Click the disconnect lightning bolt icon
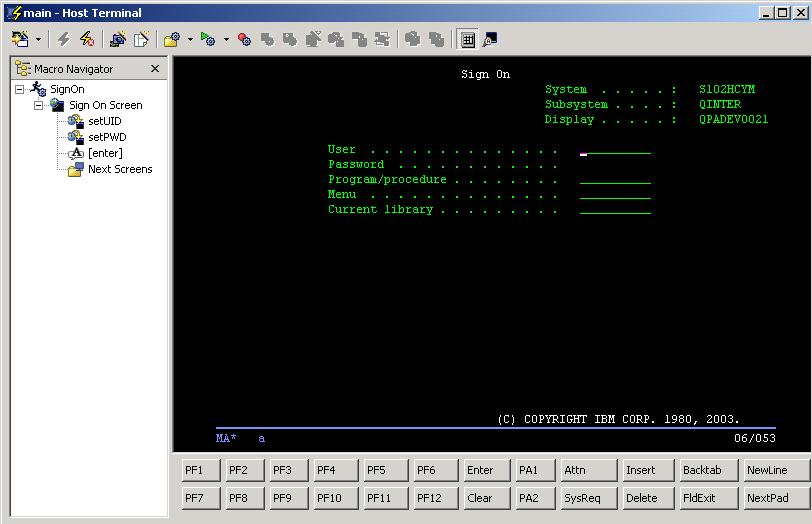The width and height of the screenshot is (812, 524). coord(86,39)
